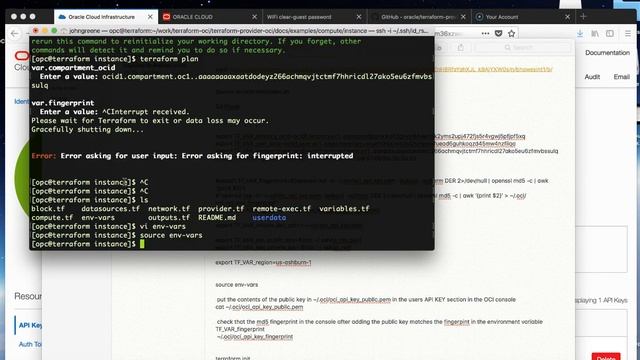Open the Audit menu item
This screenshot has height=360, width=640.
click(x=592, y=77)
